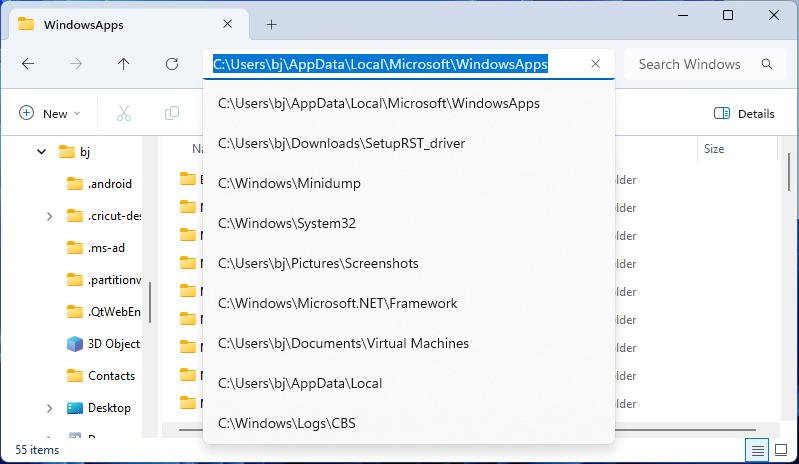Switch to large thumbnails view

coord(781,450)
